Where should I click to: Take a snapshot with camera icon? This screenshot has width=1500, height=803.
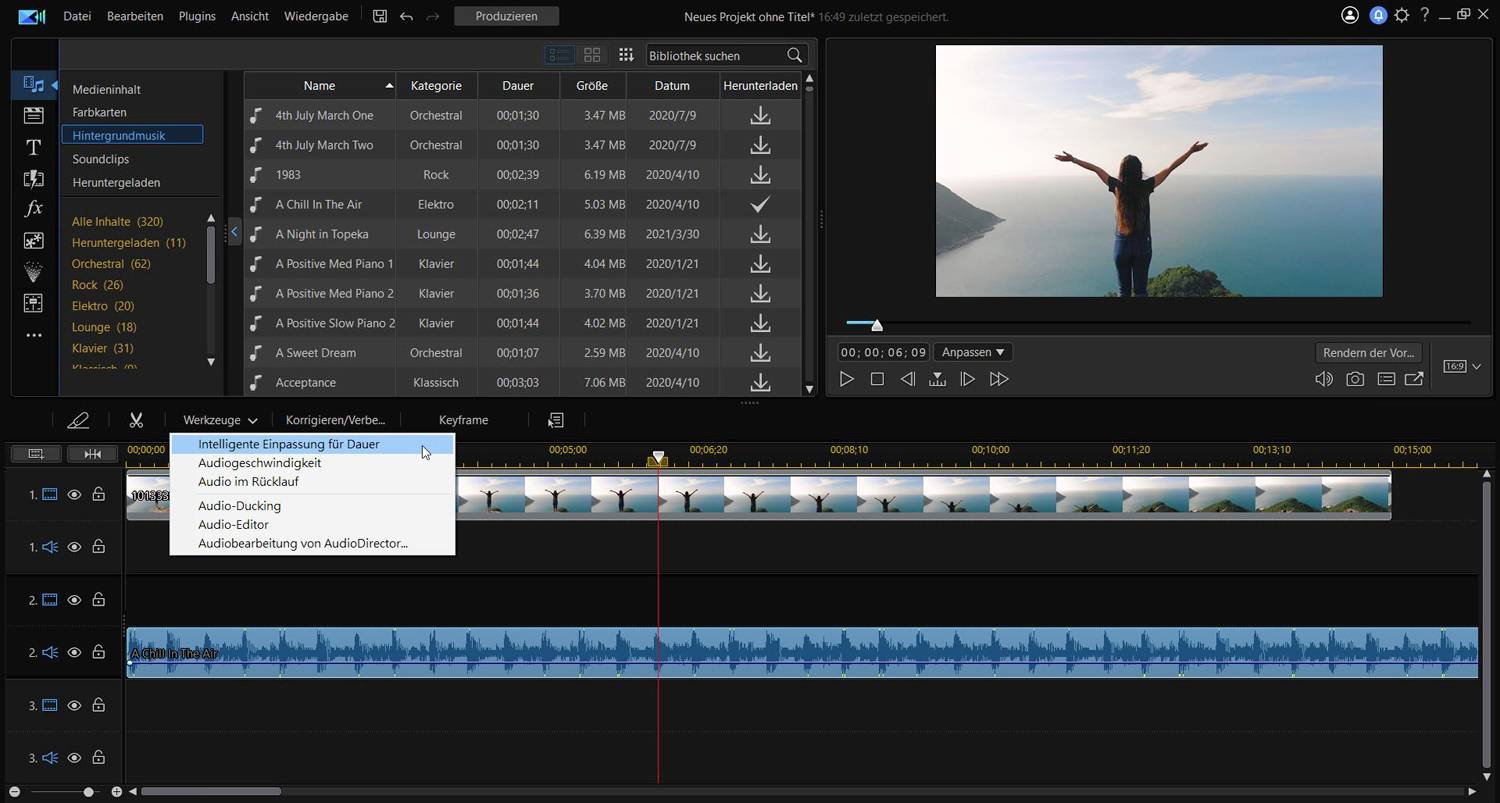click(x=1355, y=379)
